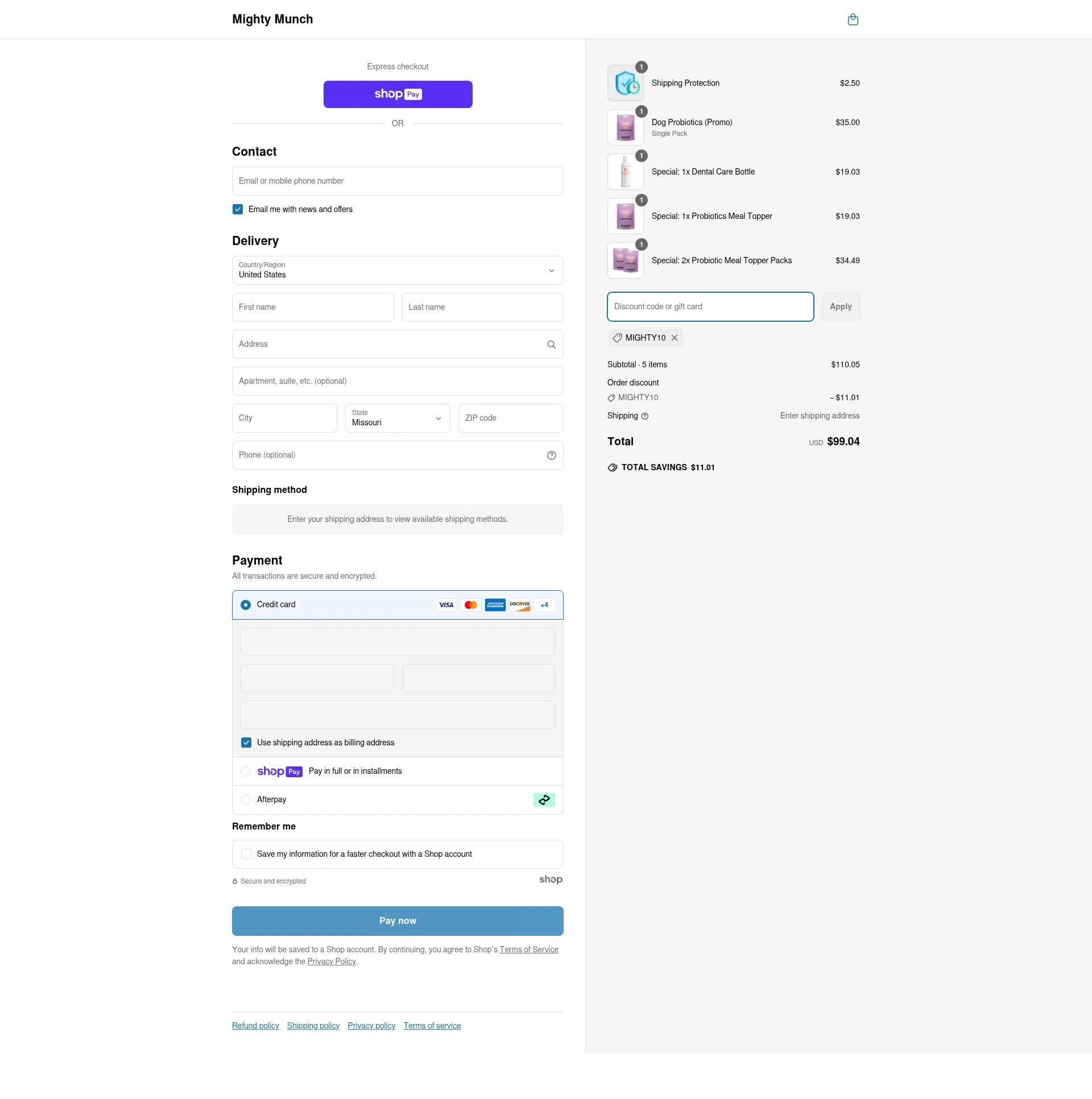The height and width of the screenshot is (1099, 1092).
Task: Click the +4 extra card brands icon
Action: pyautogui.click(x=544, y=605)
